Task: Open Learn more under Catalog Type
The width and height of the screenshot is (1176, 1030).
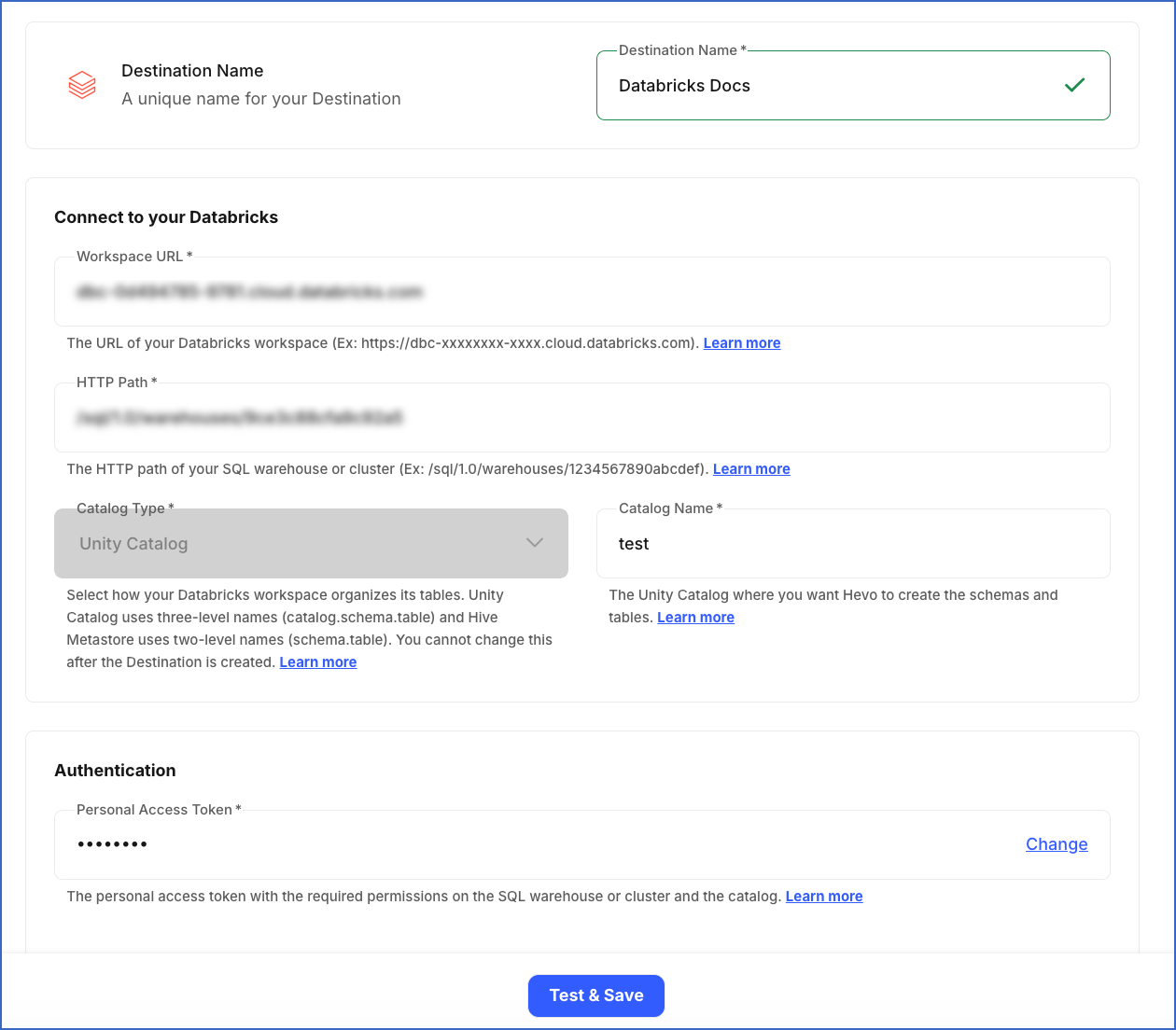Action: coord(318,662)
